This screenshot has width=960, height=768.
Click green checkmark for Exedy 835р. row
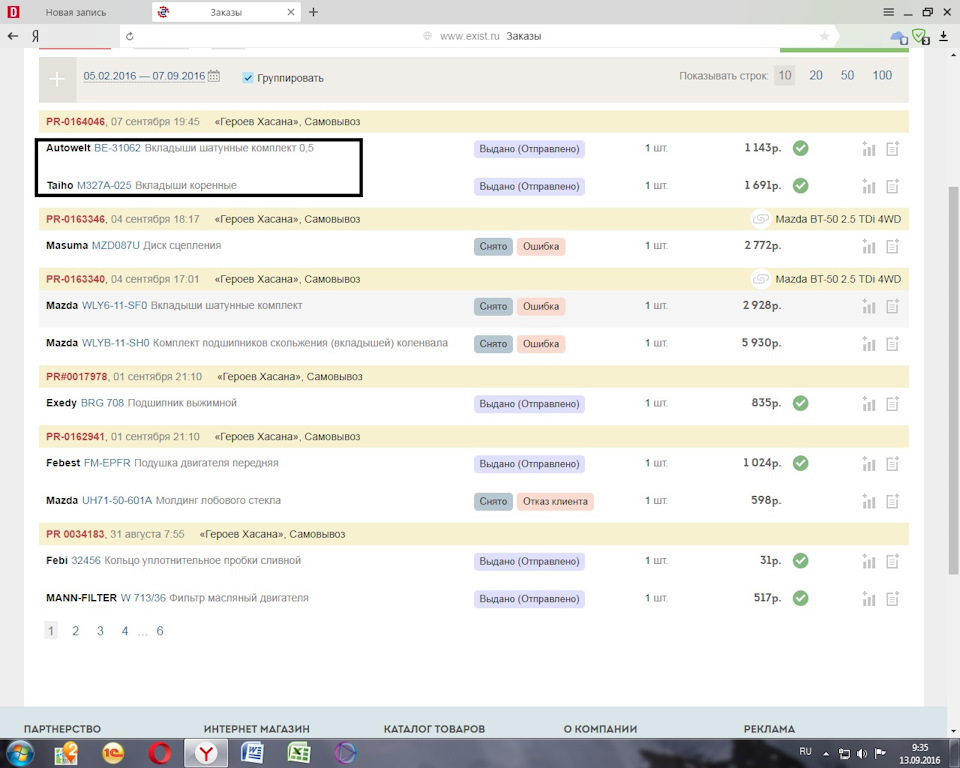pos(800,403)
